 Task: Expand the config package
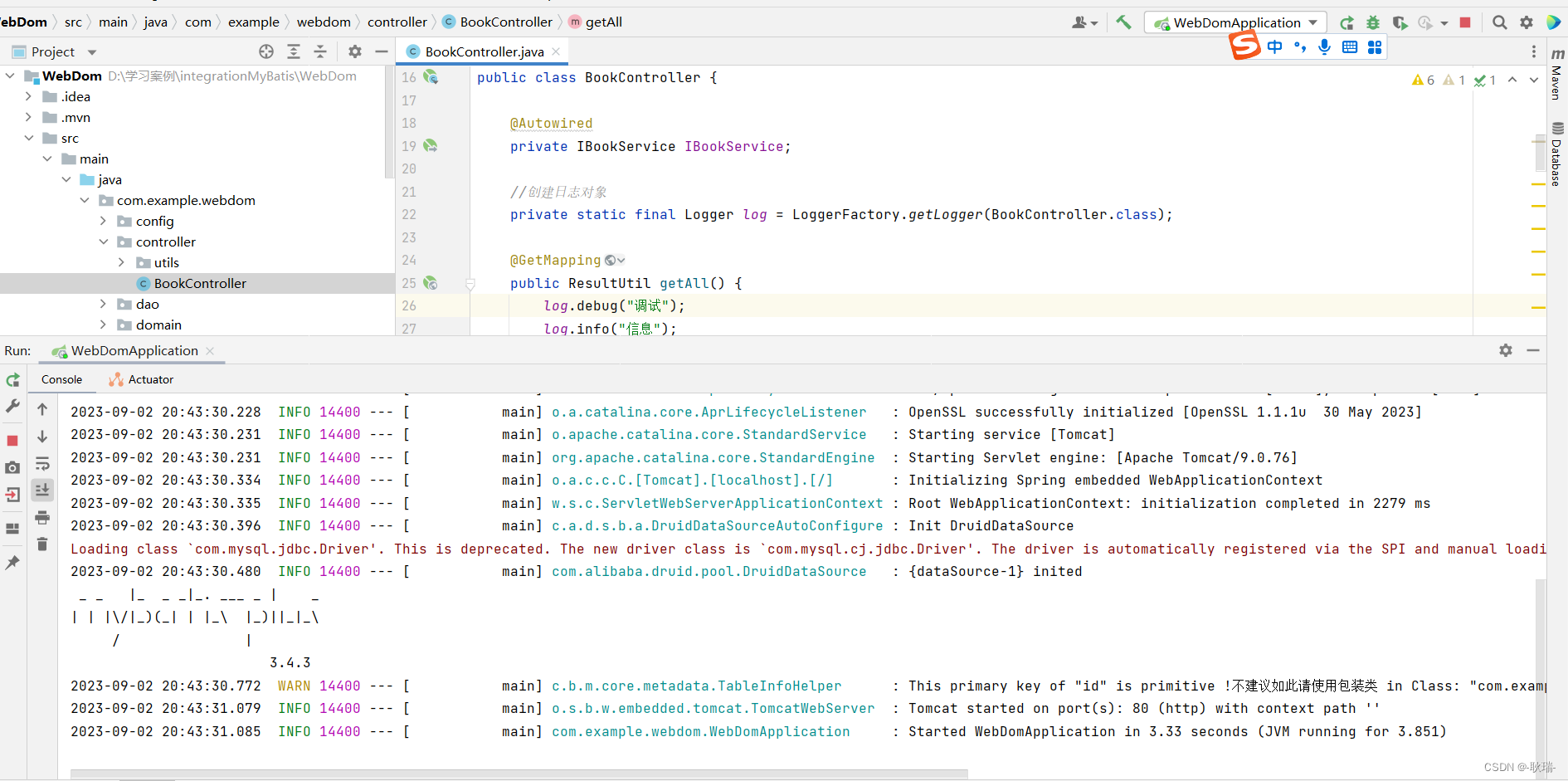point(103,221)
